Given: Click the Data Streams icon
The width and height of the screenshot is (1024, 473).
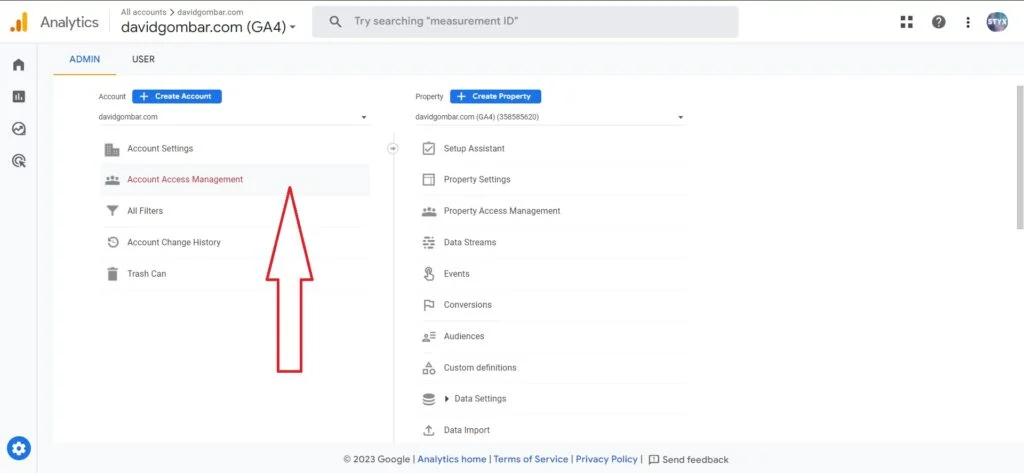Looking at the screenshot, I should tap(428, 242).
